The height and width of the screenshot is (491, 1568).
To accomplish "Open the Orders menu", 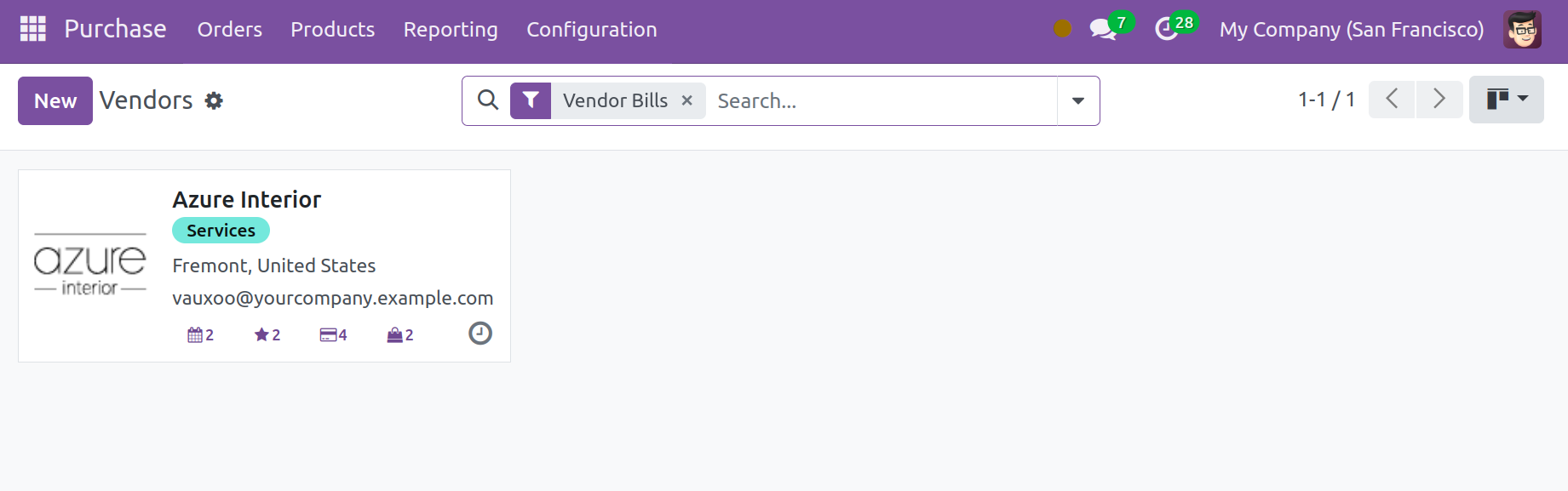I will (x=230, y=29).
